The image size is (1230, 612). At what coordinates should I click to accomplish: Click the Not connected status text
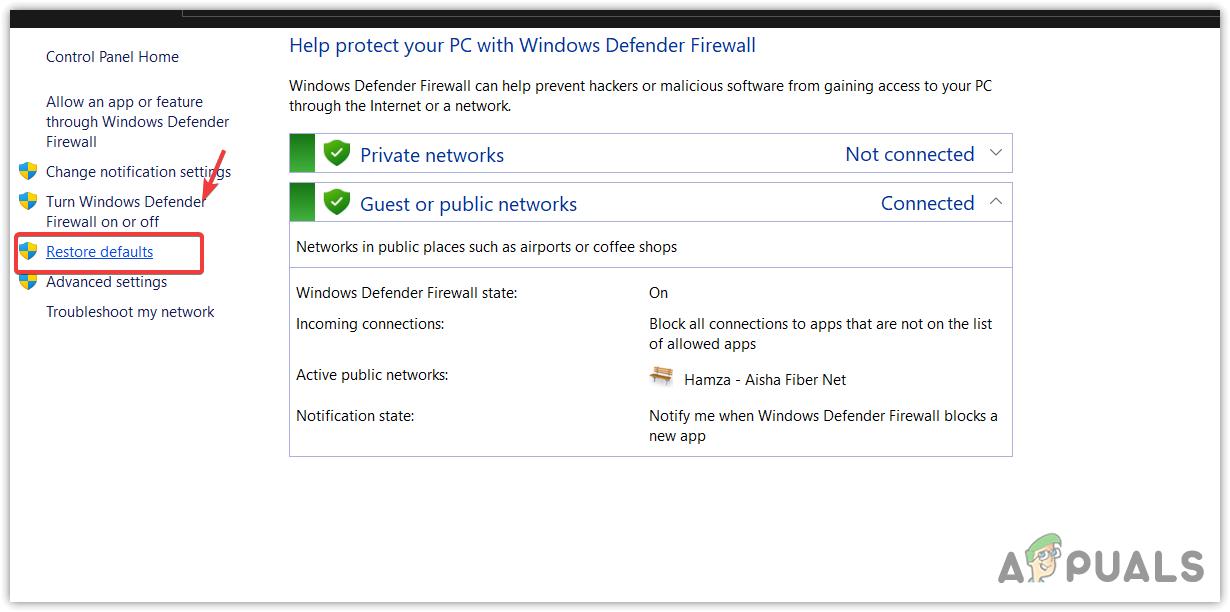click(x=909, y=154)
